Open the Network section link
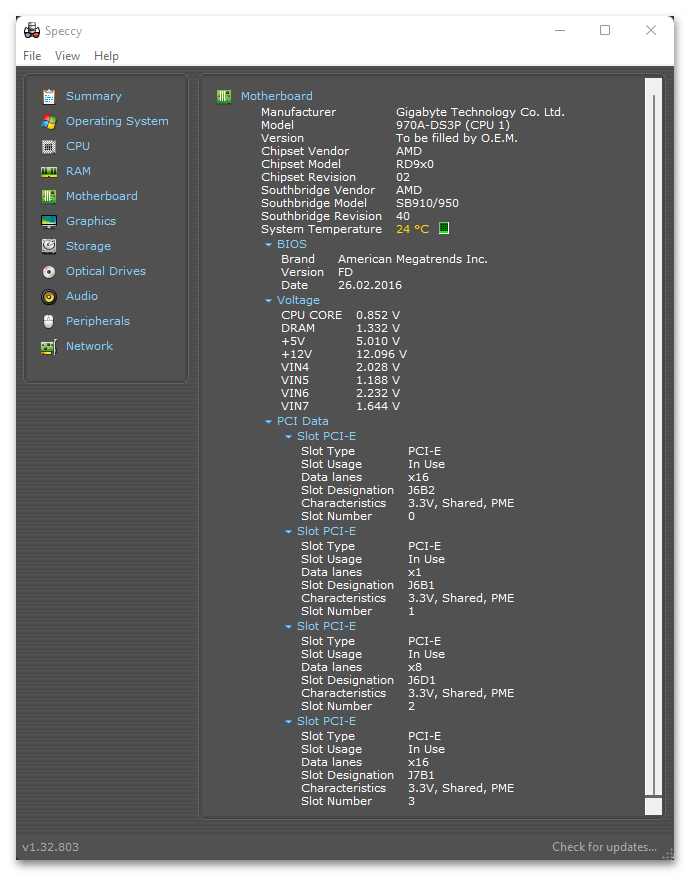 coord(89,346)
